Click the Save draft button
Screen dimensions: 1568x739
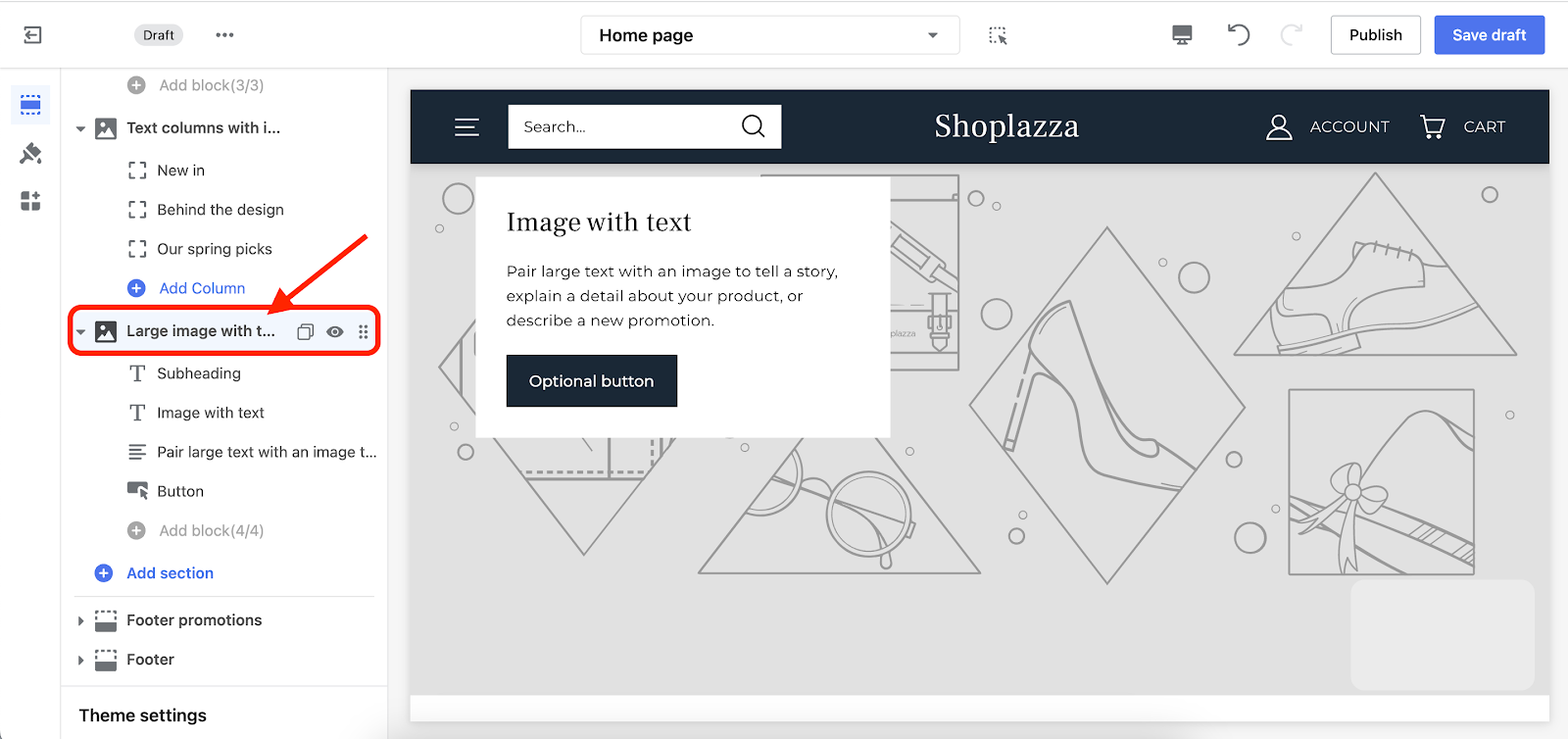pyautogui.click(x=1489, y=35)
